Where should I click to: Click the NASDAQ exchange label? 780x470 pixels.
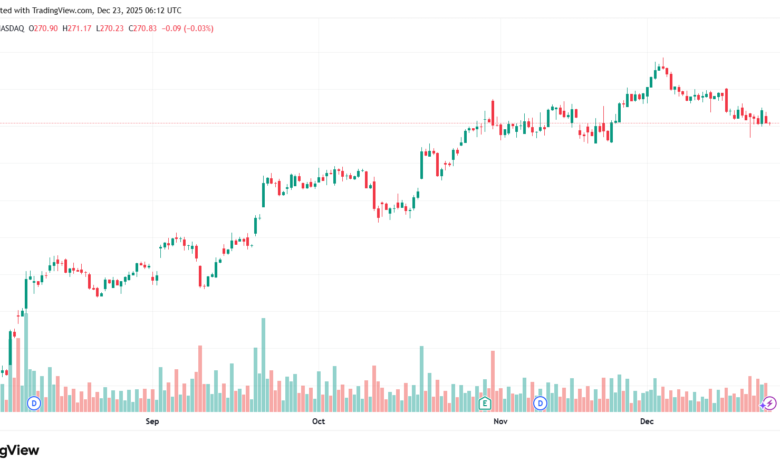click(x=10, y=27)
